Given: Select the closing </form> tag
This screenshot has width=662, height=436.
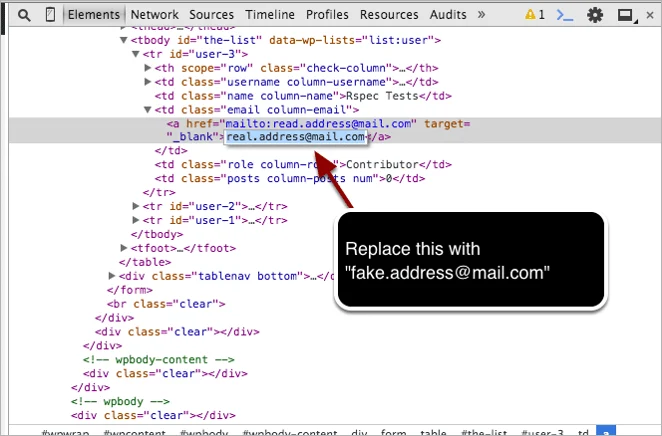Looking at the screenshot, I should point(130,290).
